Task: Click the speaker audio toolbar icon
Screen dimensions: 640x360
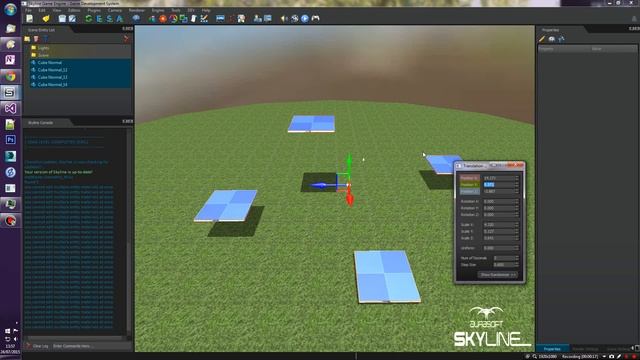Action: click(284, 18)
